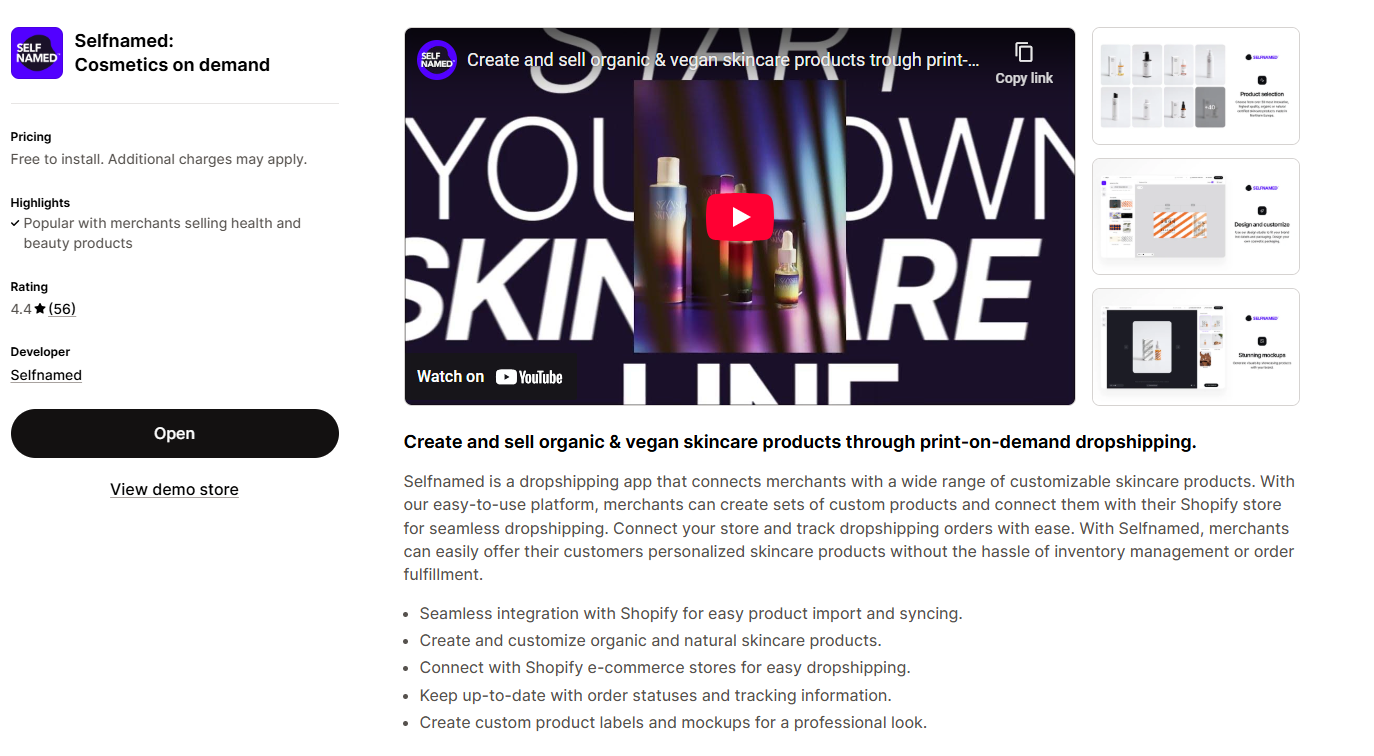This screenshot has width=1374, height=756.
Task: Play the YouTube video with the red button
Action: click(740, 217)
